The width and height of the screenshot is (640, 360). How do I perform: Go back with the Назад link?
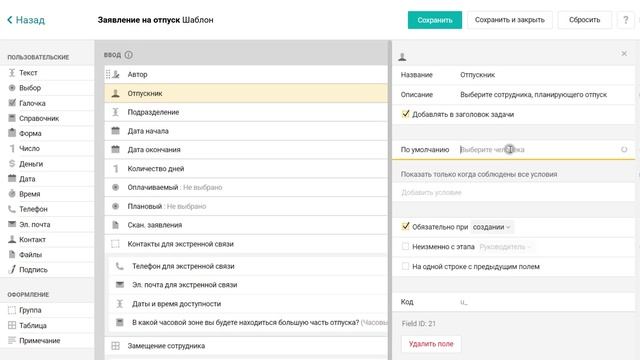coord(27,20)
